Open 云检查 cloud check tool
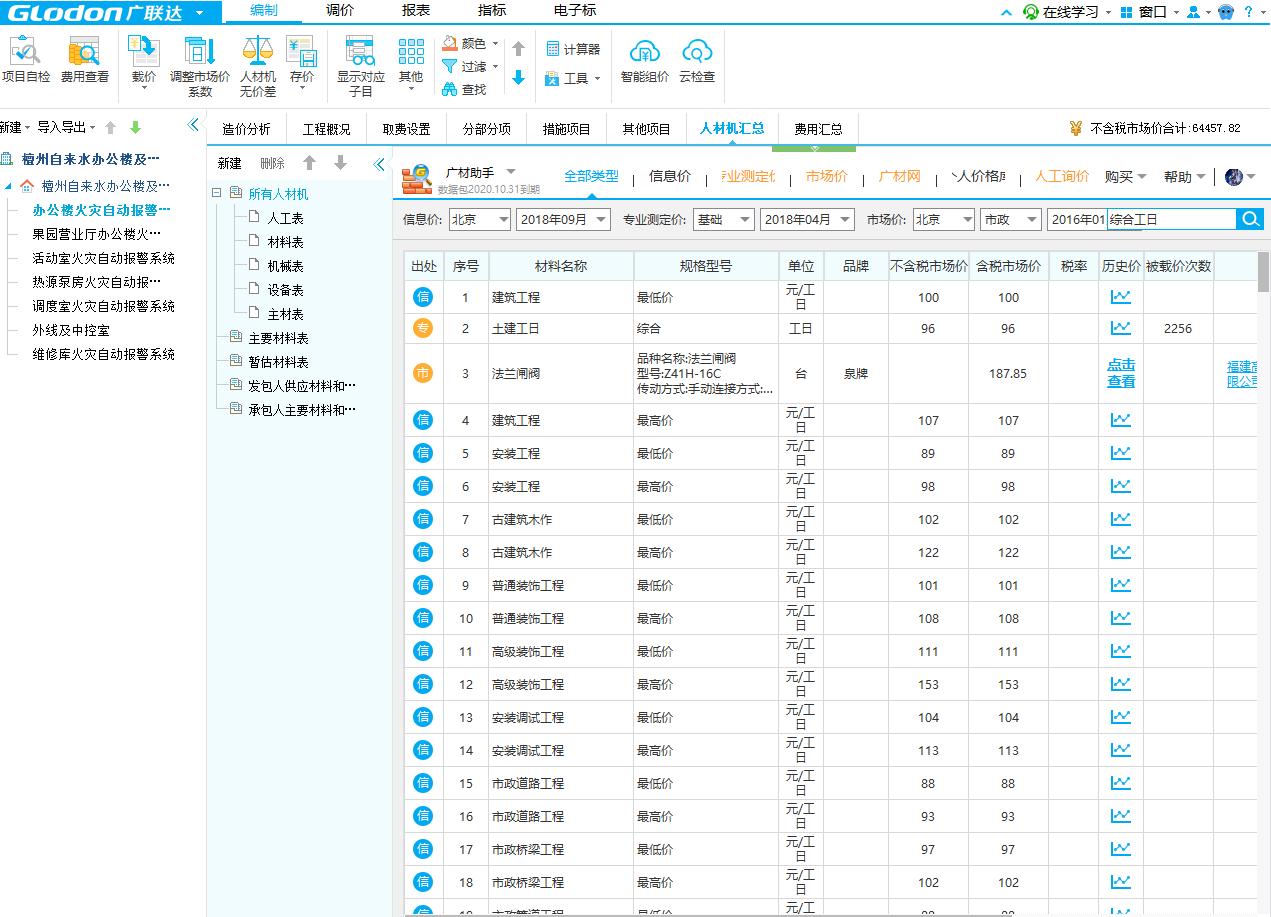The width and height of the screenshot is (1271, 917). click(697, 60)
